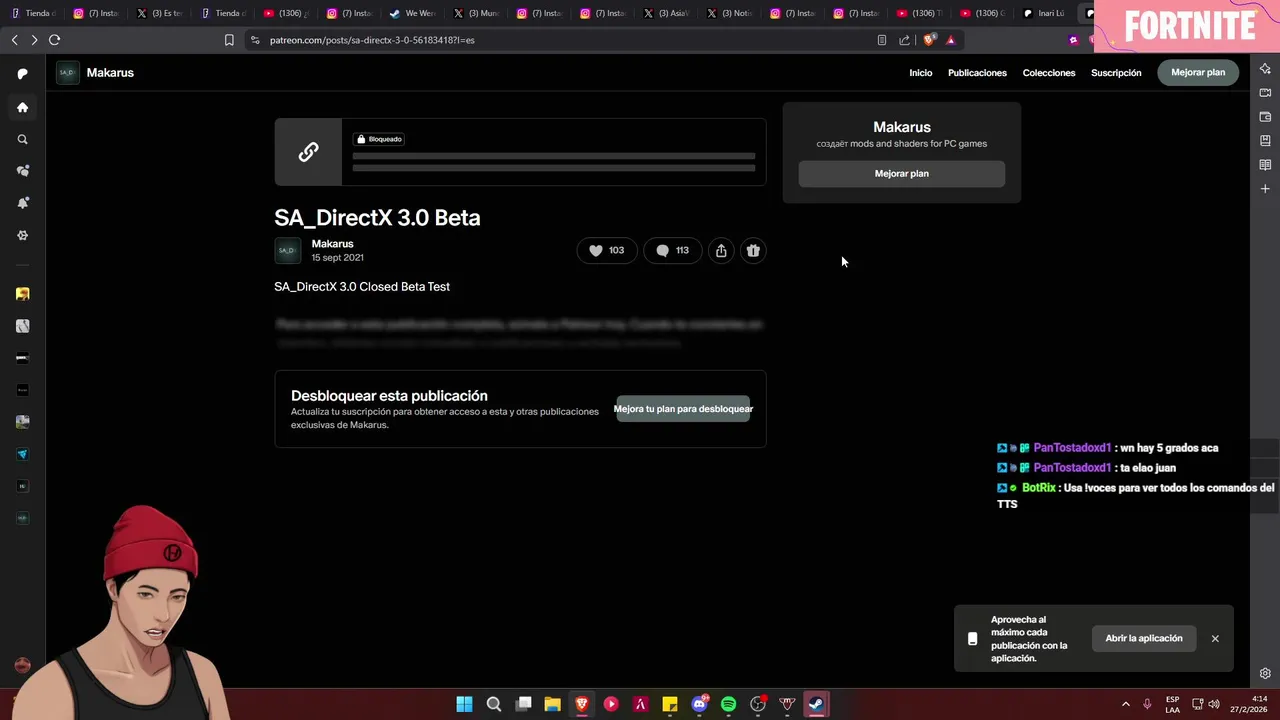Open Patreon search in the sidebar
This screenshot has width=1280, height=720.
pos(22,139)
